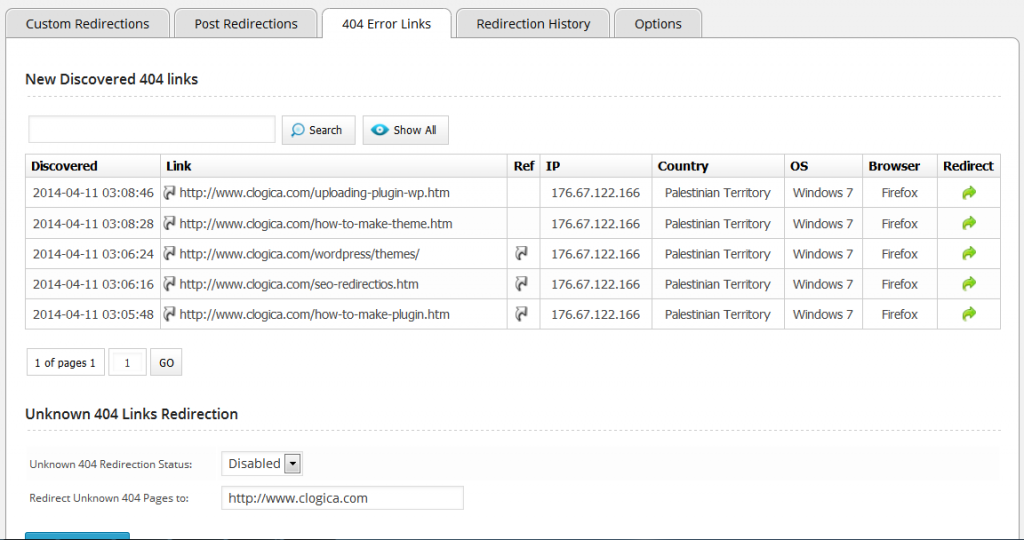The width and height of the screenshot is (1024, 540).
Task: Focus the 404 links search field
Action: point(152,130)
